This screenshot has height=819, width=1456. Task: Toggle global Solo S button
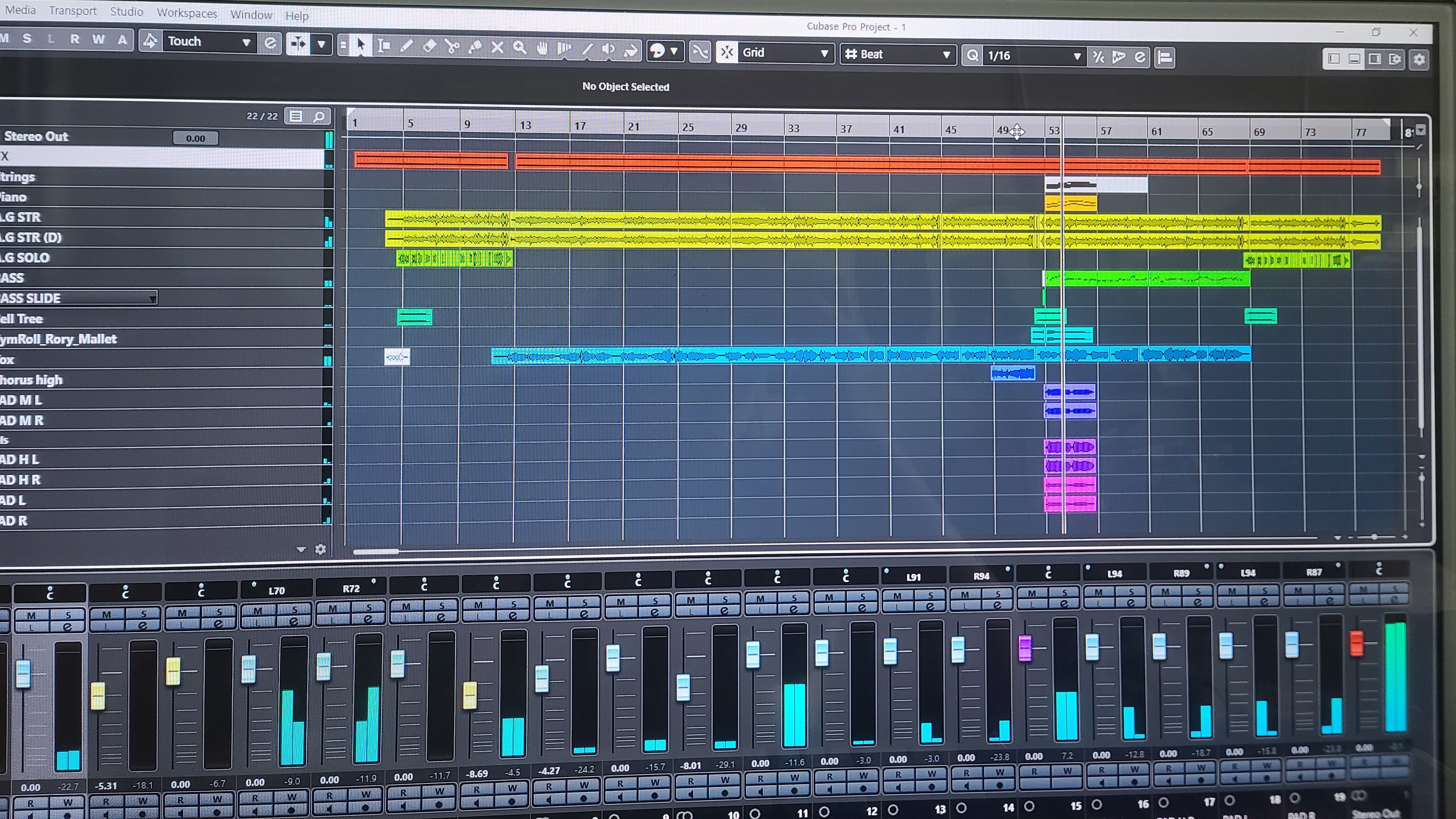tap(27, 39)
